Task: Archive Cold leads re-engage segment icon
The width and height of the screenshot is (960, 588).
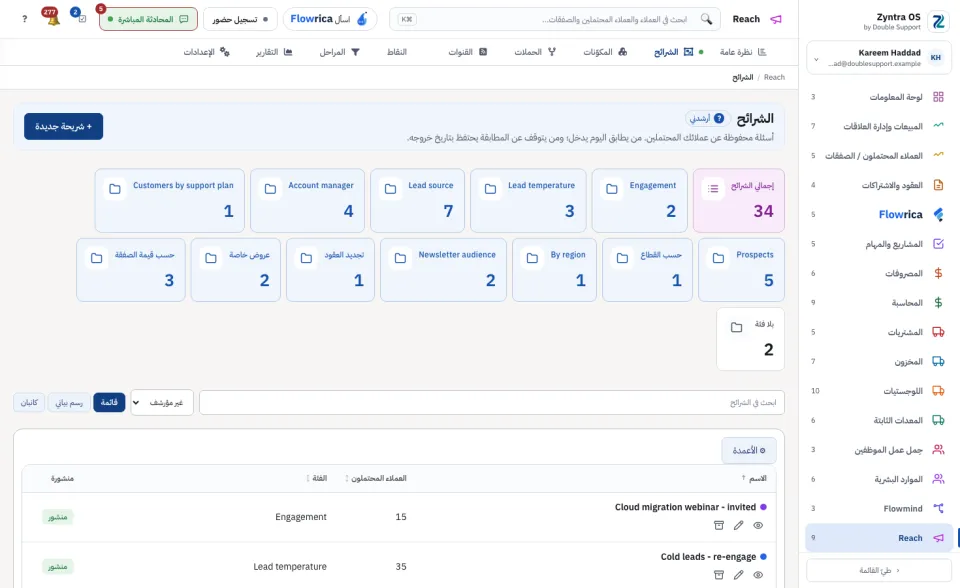Action: [719, 575]
